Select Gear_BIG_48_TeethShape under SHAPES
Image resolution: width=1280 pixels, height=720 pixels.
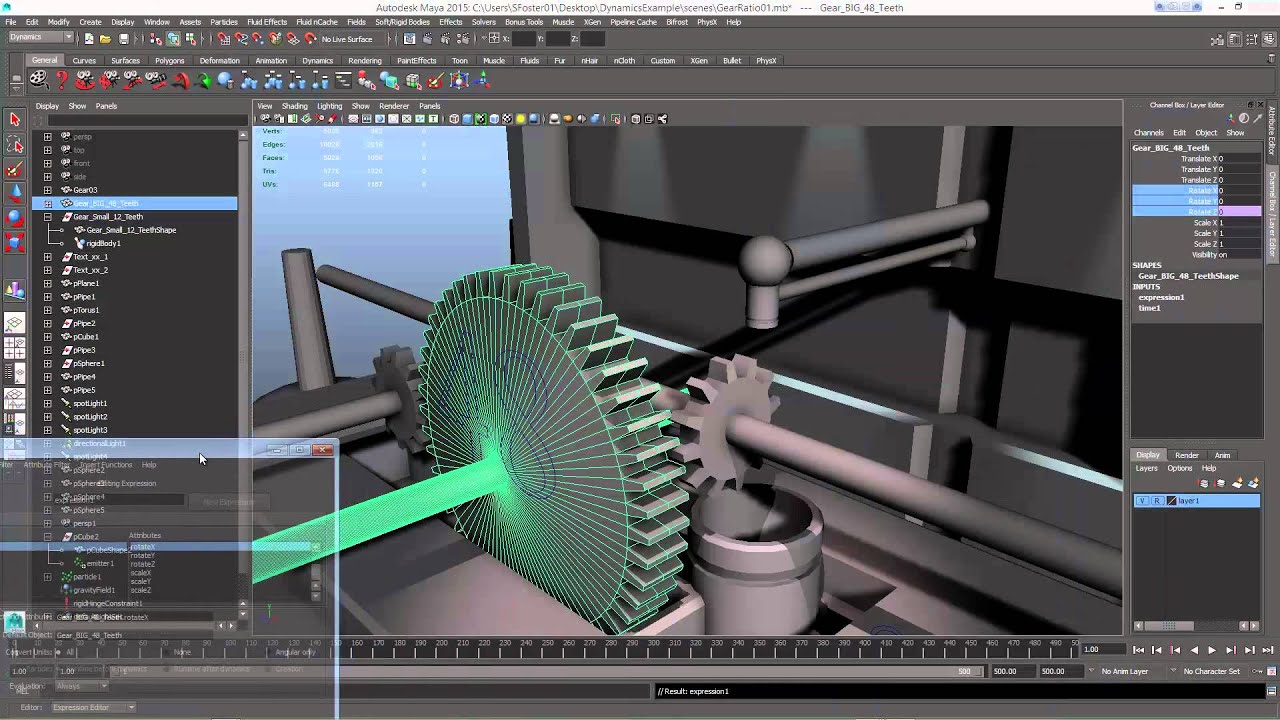pyautogui.click(x=1188, y=276)
